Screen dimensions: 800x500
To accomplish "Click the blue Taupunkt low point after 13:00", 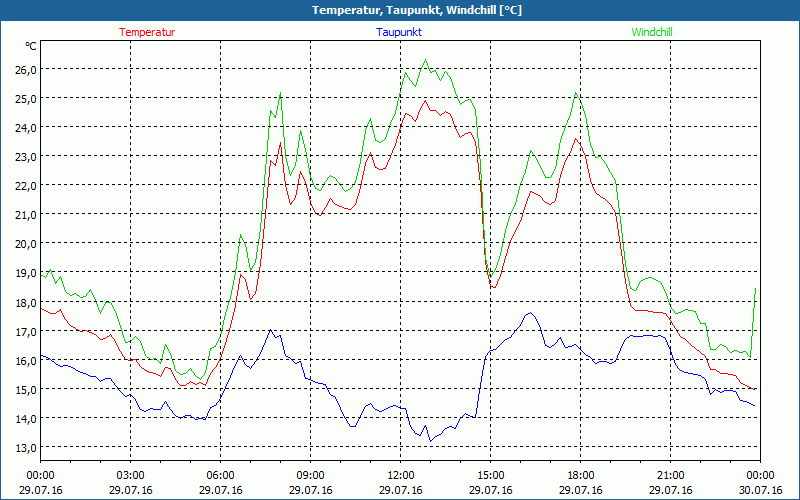I will point(430,441).
